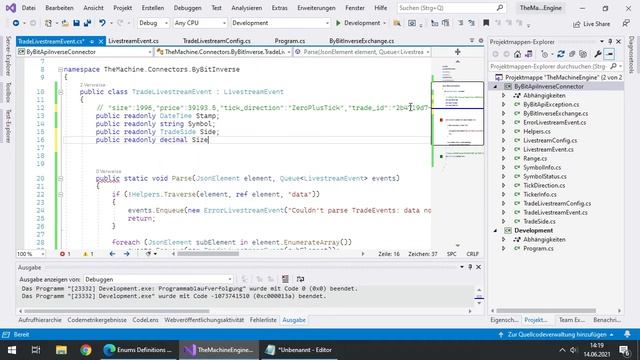Pin the Ausgabe panel
The width and height of the screenshot is (640, 360).
[x=470, y=267]
